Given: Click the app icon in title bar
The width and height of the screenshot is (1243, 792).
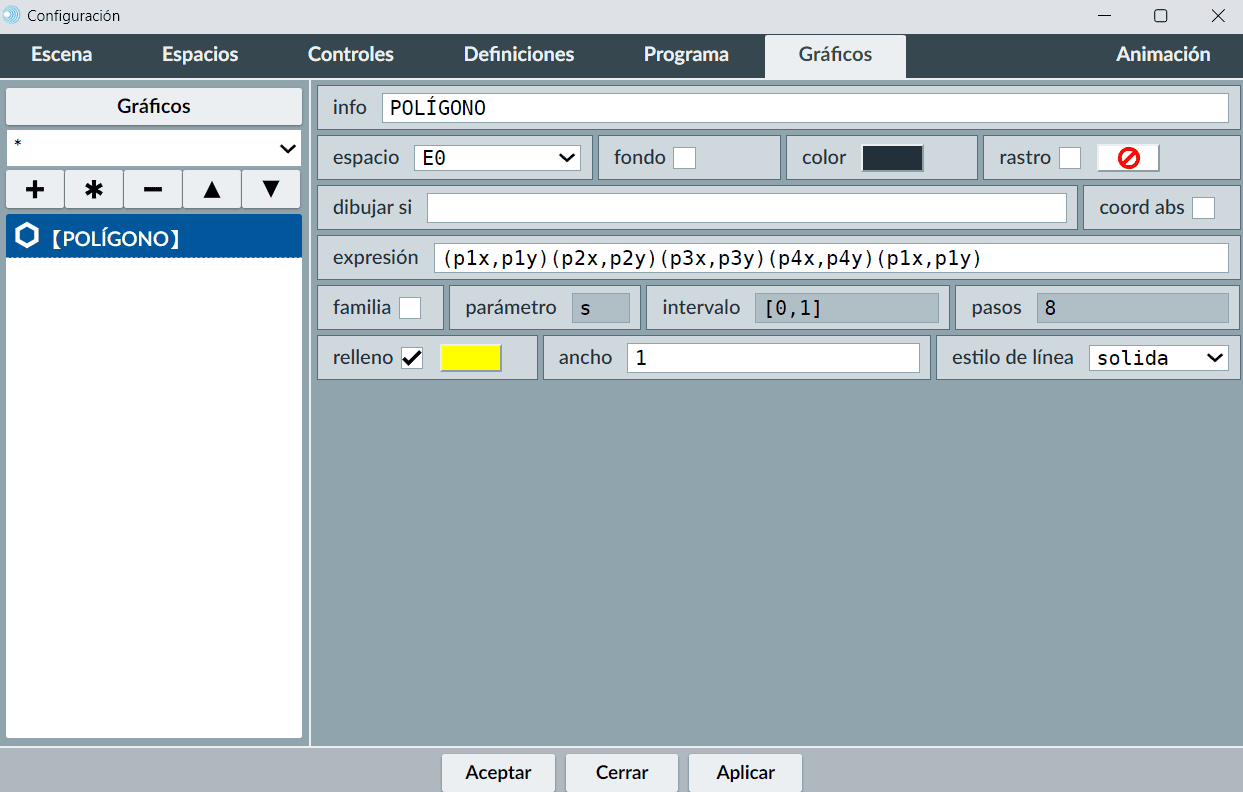Looking at the screenshot, I should (x=12, y=15).
